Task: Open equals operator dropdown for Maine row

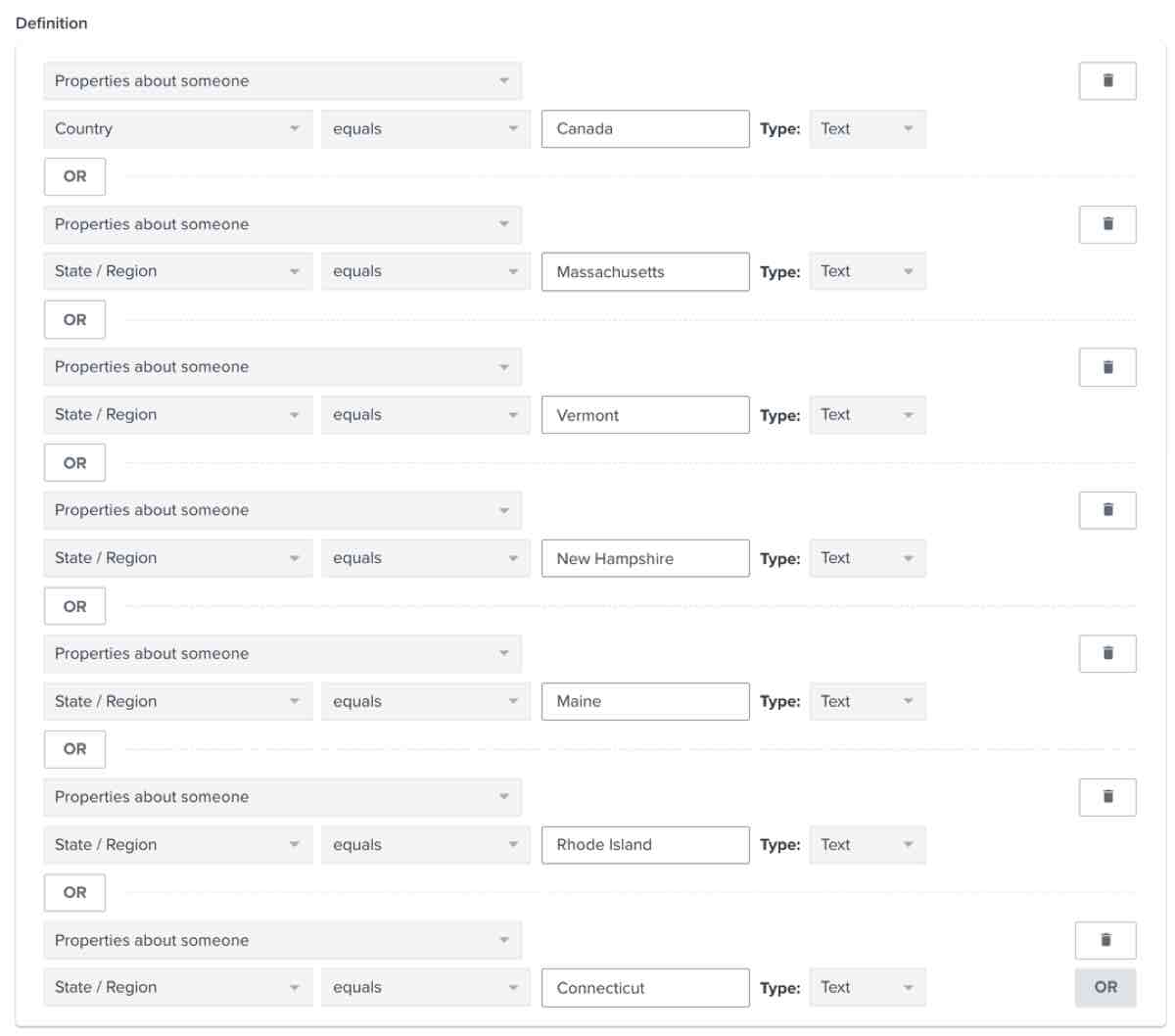Action: tap(425, 702)
